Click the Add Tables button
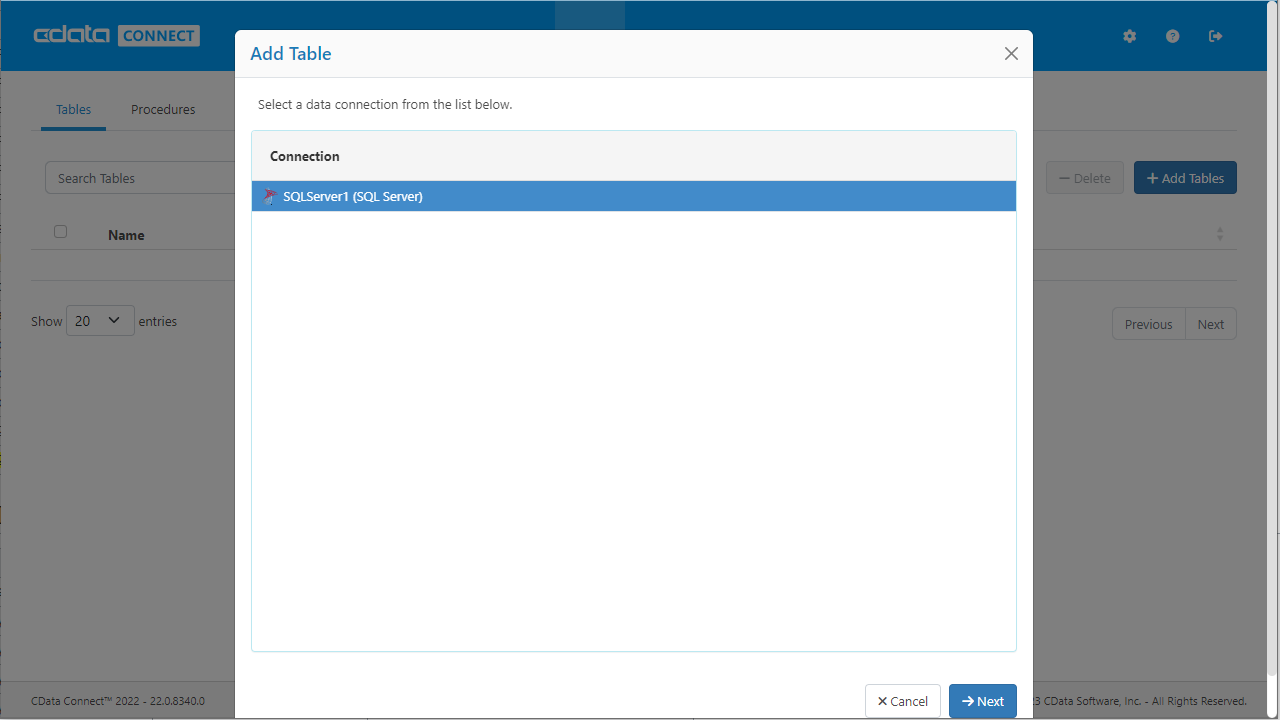1280x720 pixels. click(x=1185, y=178)
